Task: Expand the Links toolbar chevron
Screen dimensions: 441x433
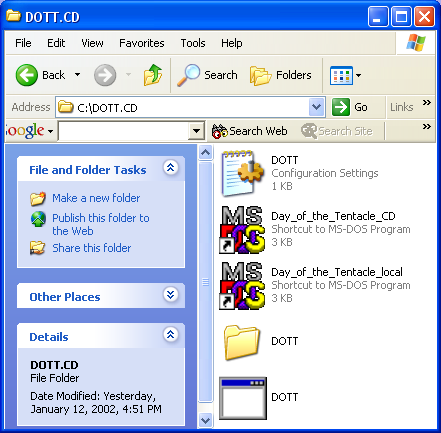Action: [427, 103]
